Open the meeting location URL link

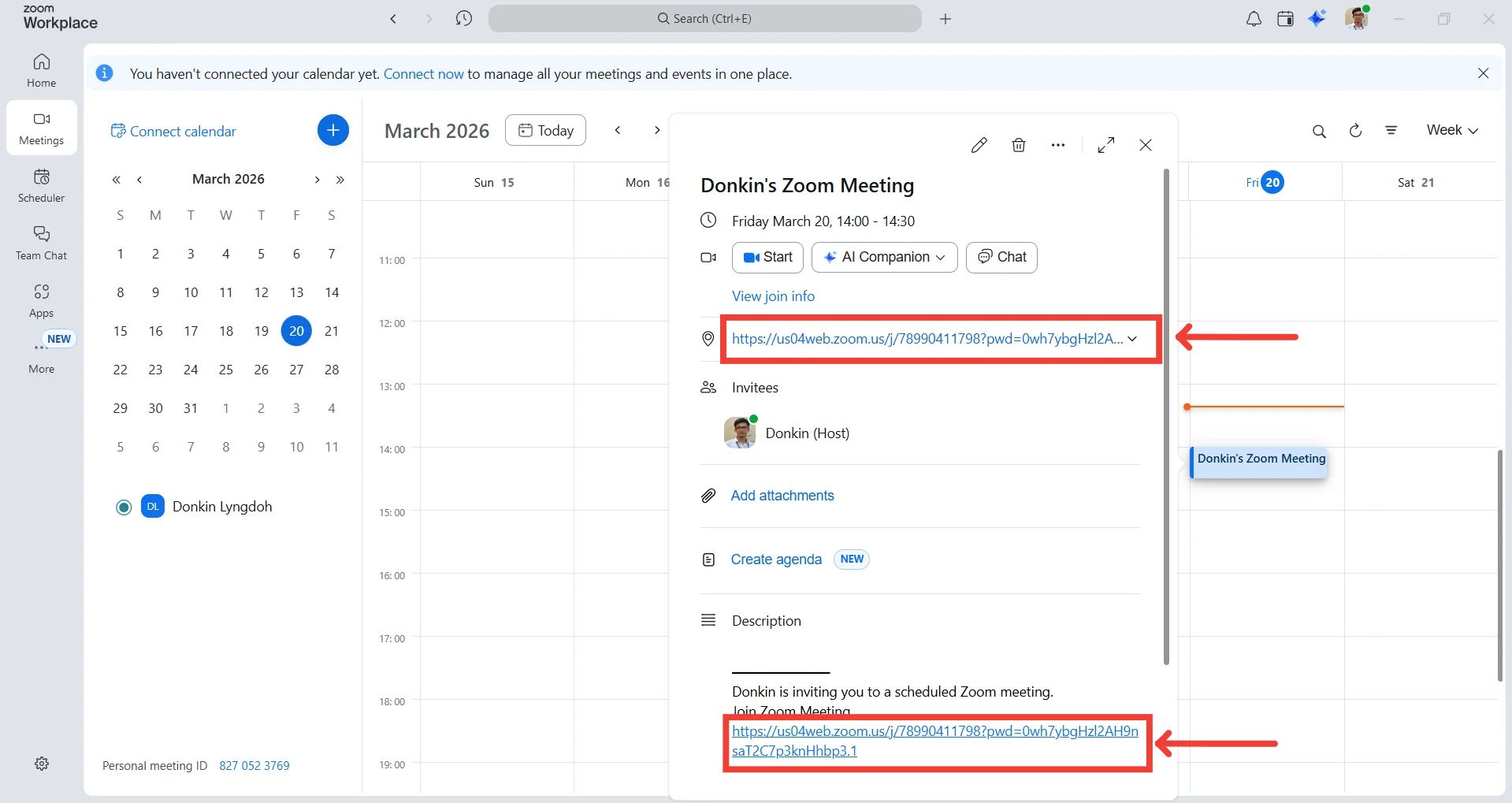927,339
